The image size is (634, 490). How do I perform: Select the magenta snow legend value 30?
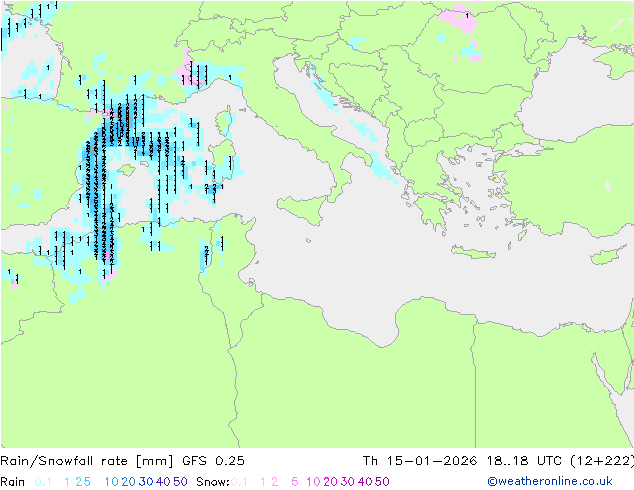(348, 482)
